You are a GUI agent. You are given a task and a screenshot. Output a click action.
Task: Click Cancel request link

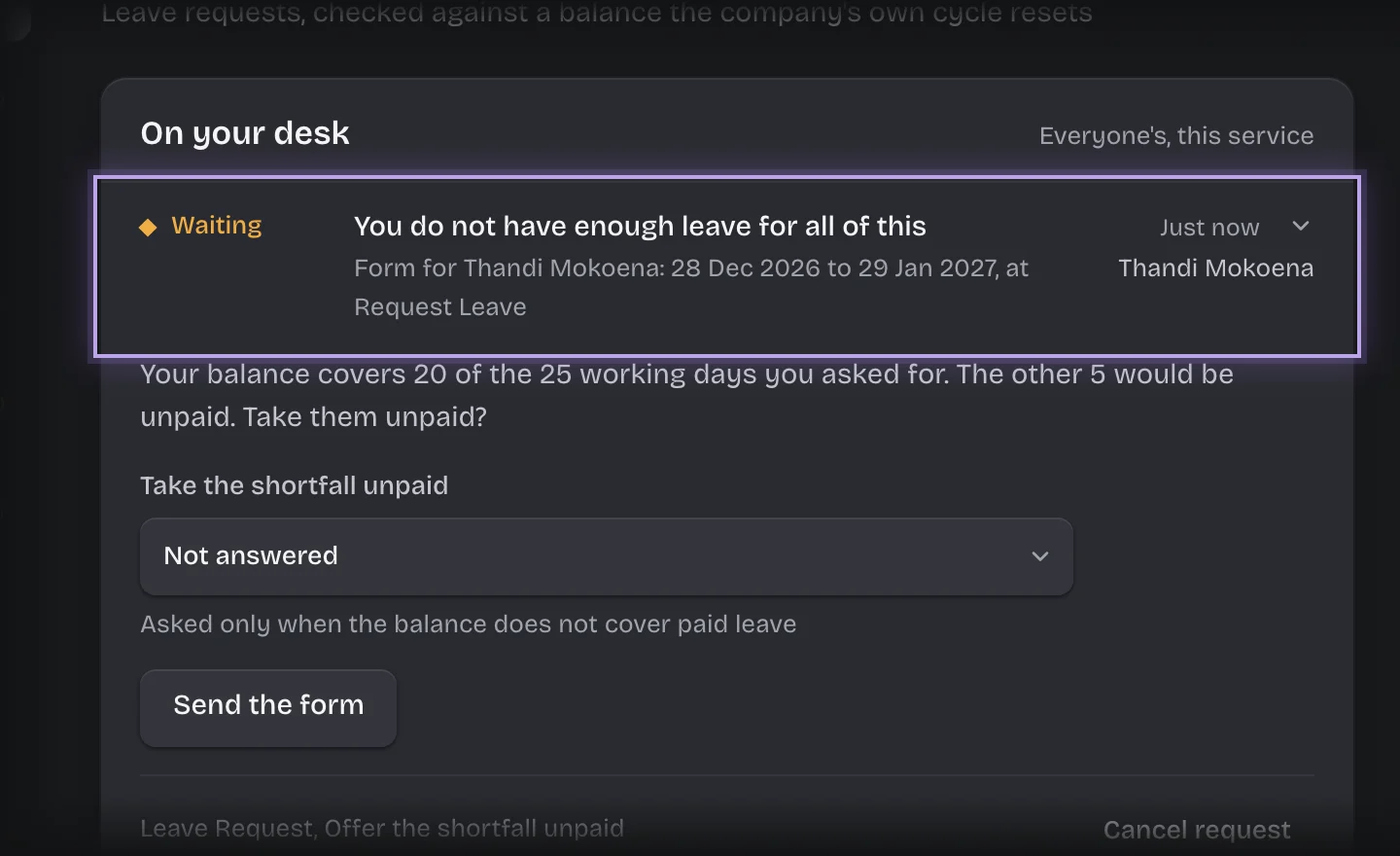click(x=1197, y=830)
